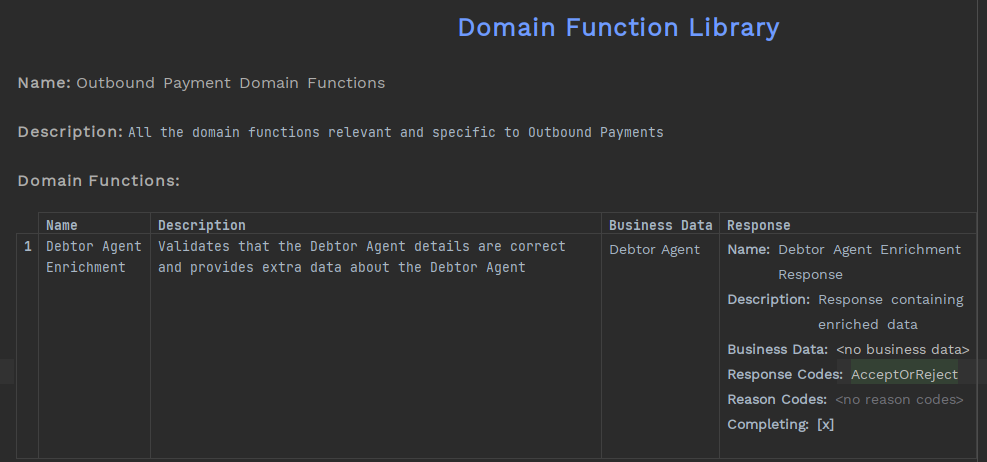Click the Description column header
The height and width of the screenshot is (462, 987).
pos(201,225)
